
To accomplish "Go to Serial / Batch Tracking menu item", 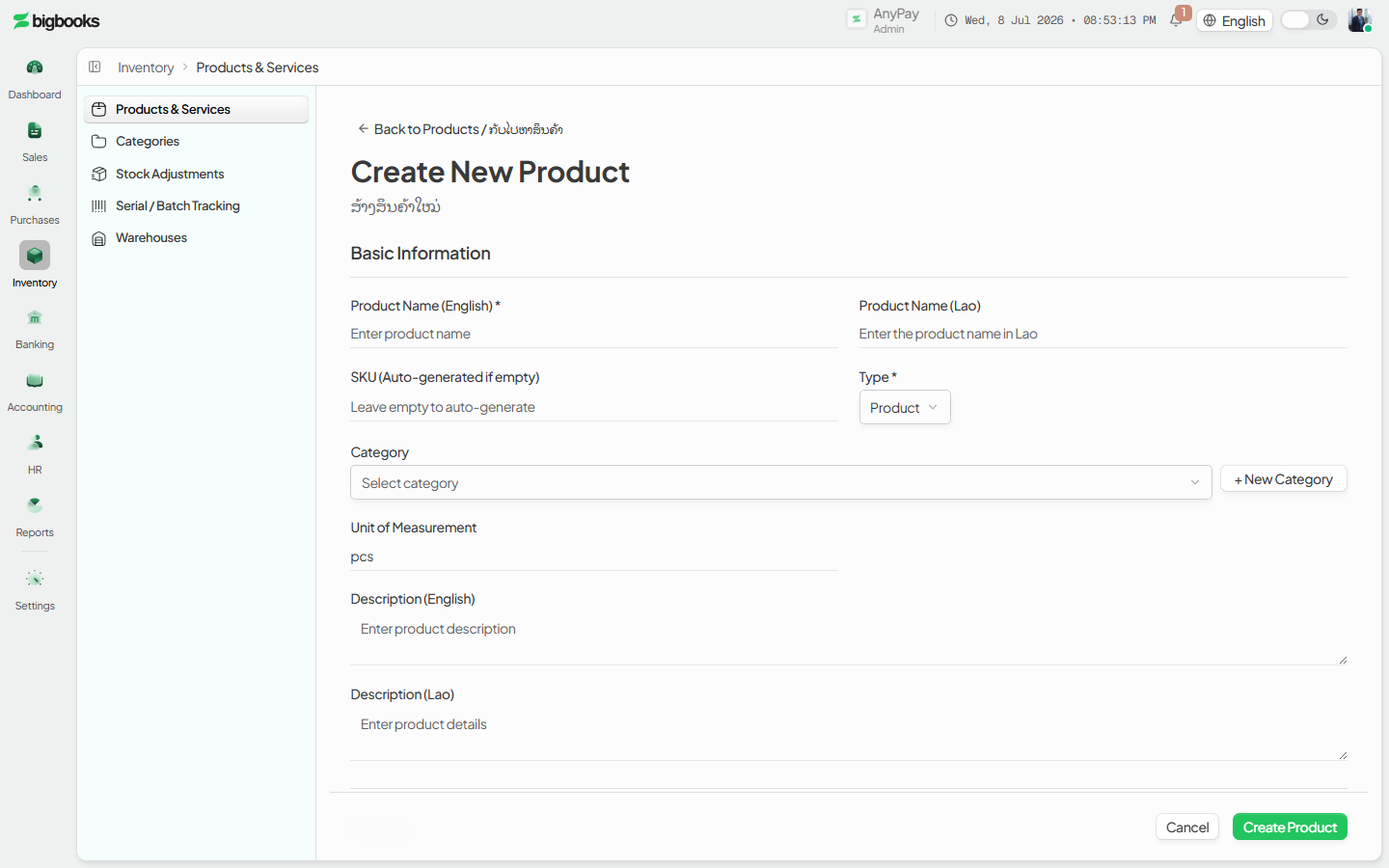I will coord(197,205).
